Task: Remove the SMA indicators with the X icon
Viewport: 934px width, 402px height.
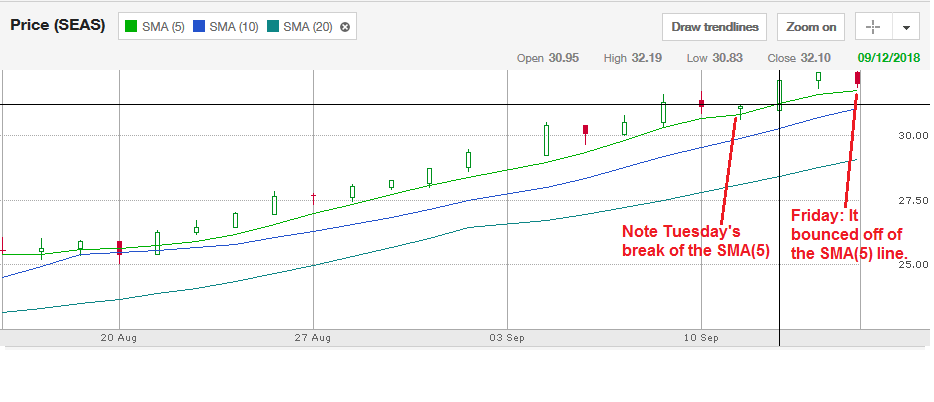Action: point(345,27)
